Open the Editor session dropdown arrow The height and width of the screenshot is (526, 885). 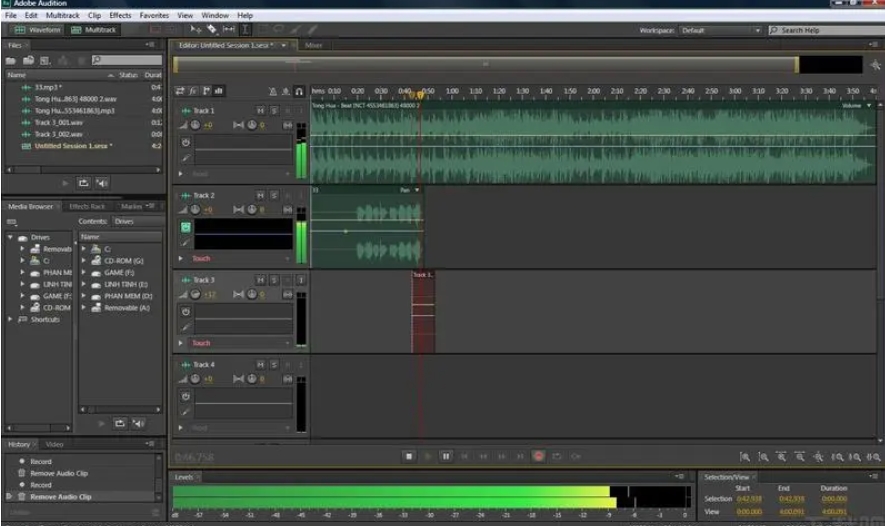point(284,45)
